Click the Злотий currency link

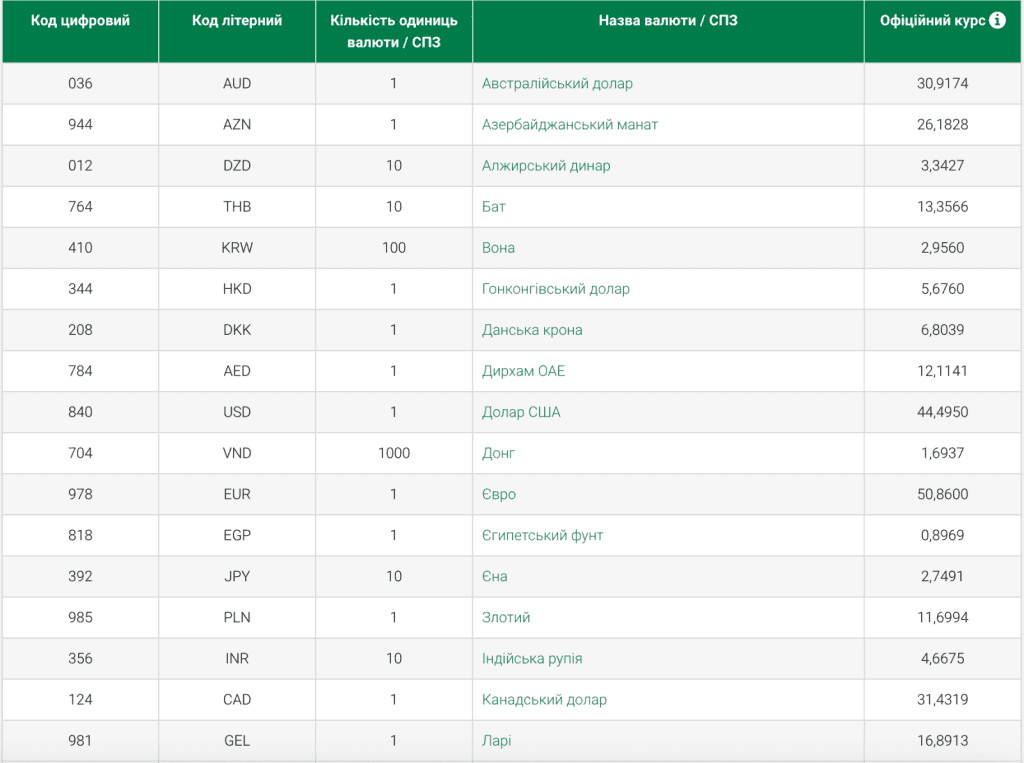click(x=506, y=618)
